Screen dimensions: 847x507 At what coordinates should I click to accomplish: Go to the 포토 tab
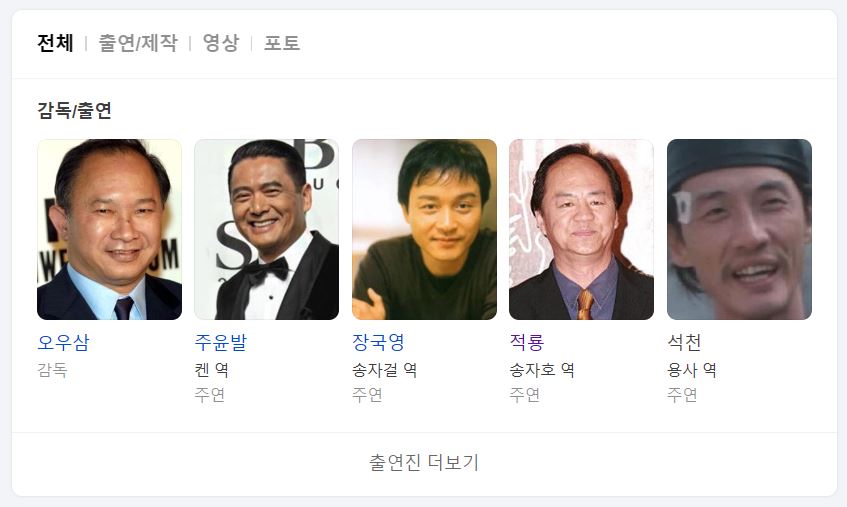[281, 43]
